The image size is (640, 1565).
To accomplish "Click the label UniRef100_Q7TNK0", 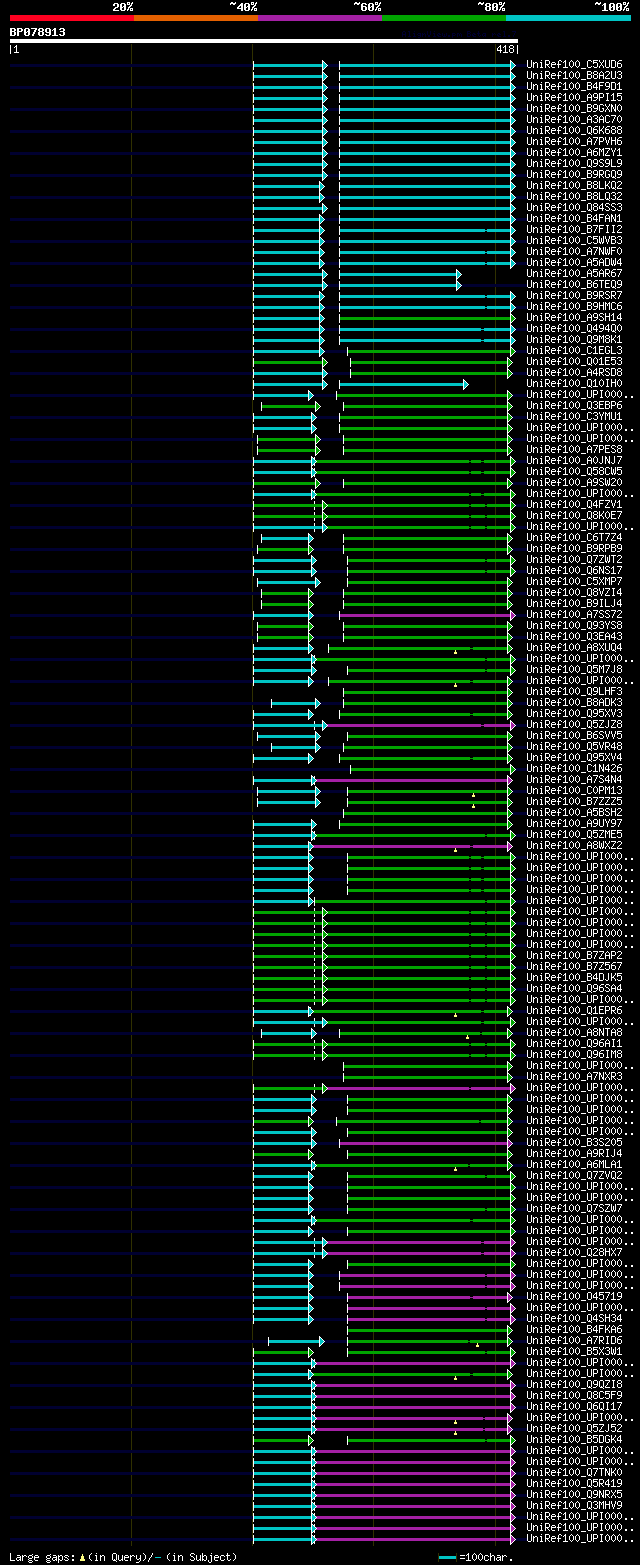I will (x=574, y=1472).
